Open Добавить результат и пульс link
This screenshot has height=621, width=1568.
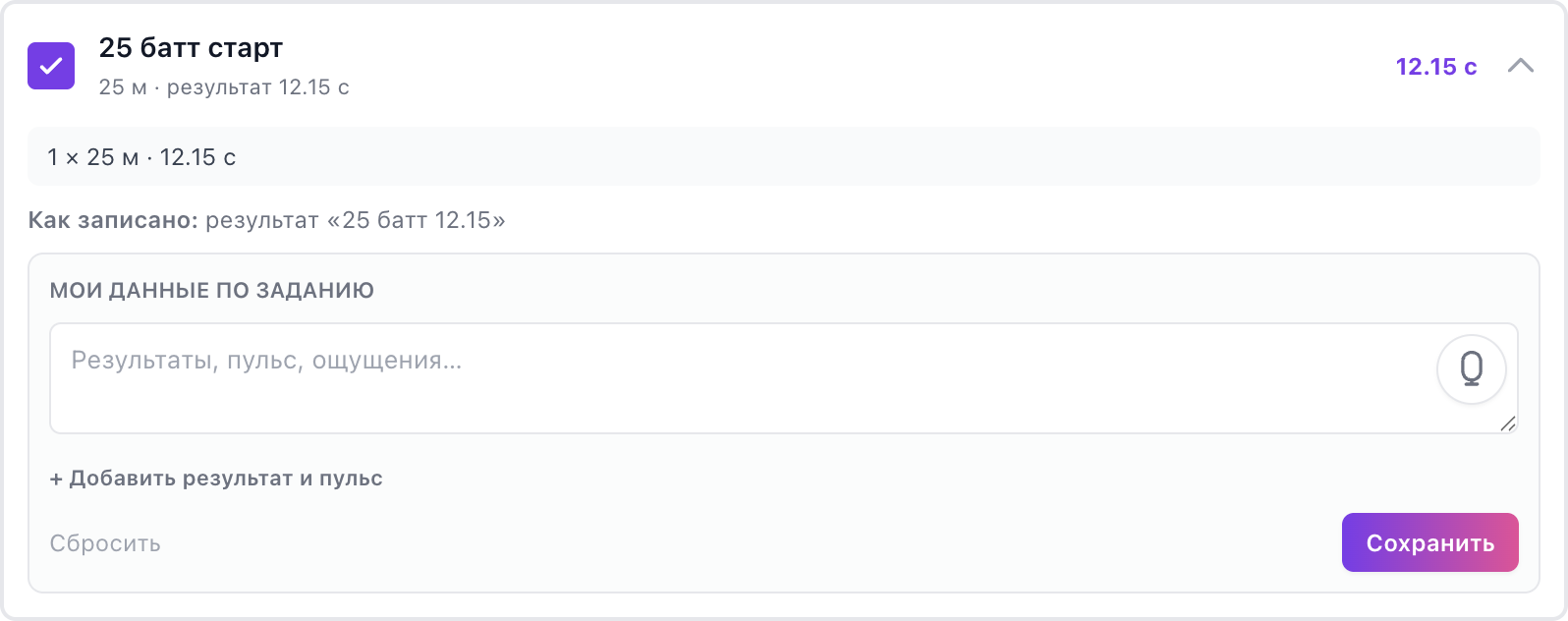[216, 479]
